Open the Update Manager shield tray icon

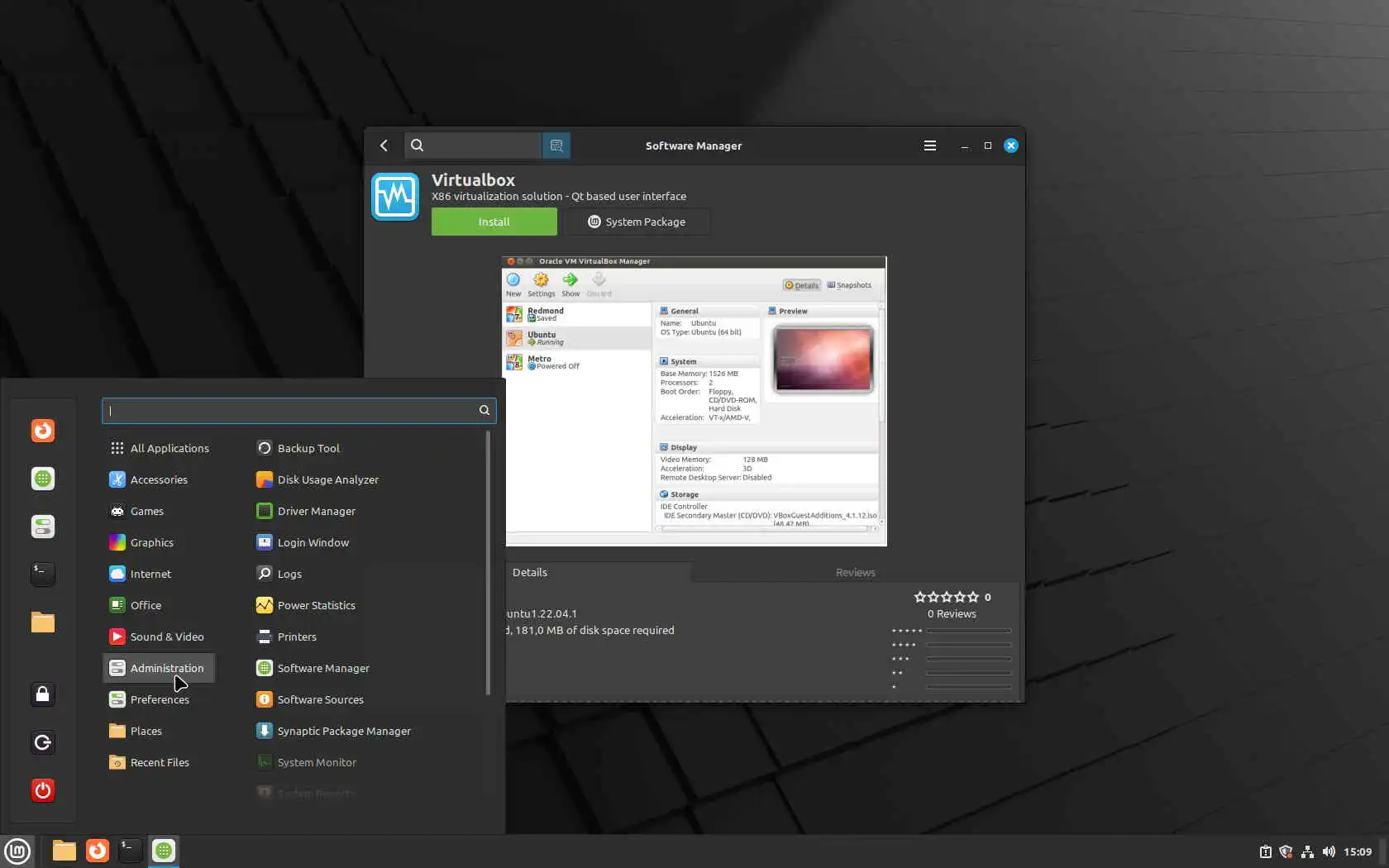click(1286, 851)
